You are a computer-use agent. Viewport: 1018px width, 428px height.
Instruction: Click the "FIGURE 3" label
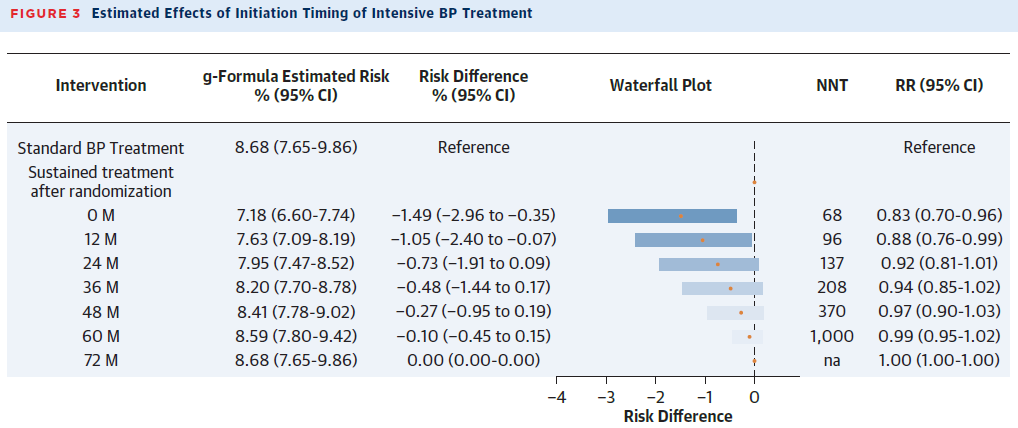43,14
